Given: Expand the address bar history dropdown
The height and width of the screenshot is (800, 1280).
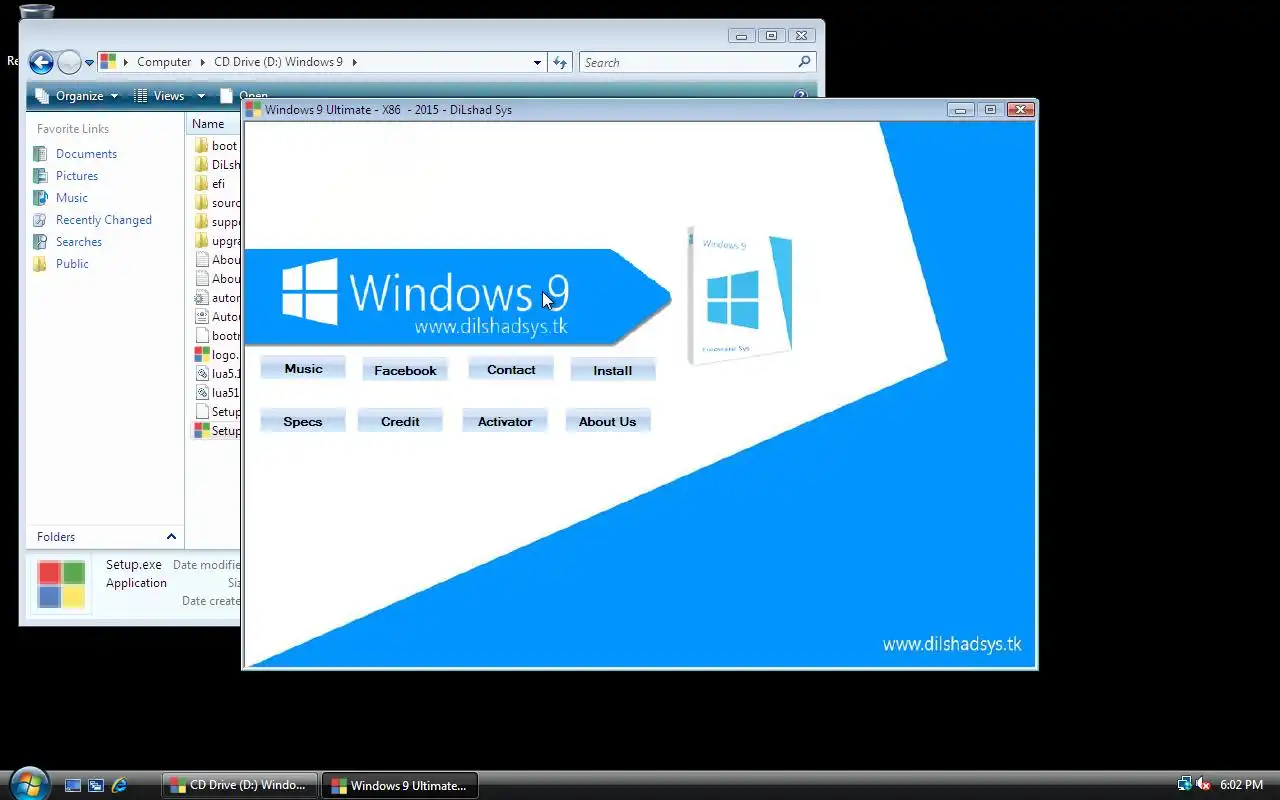Looking at the screenshot, I should tap(537, 62).
